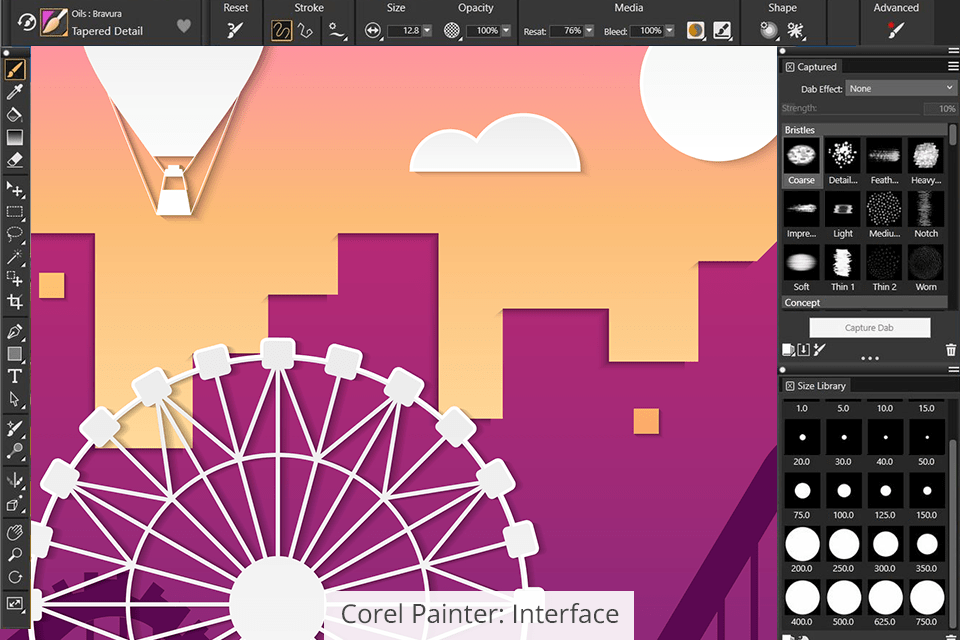Click the screen view mode icon
960x640 pixels.
(x=15, y=604)
